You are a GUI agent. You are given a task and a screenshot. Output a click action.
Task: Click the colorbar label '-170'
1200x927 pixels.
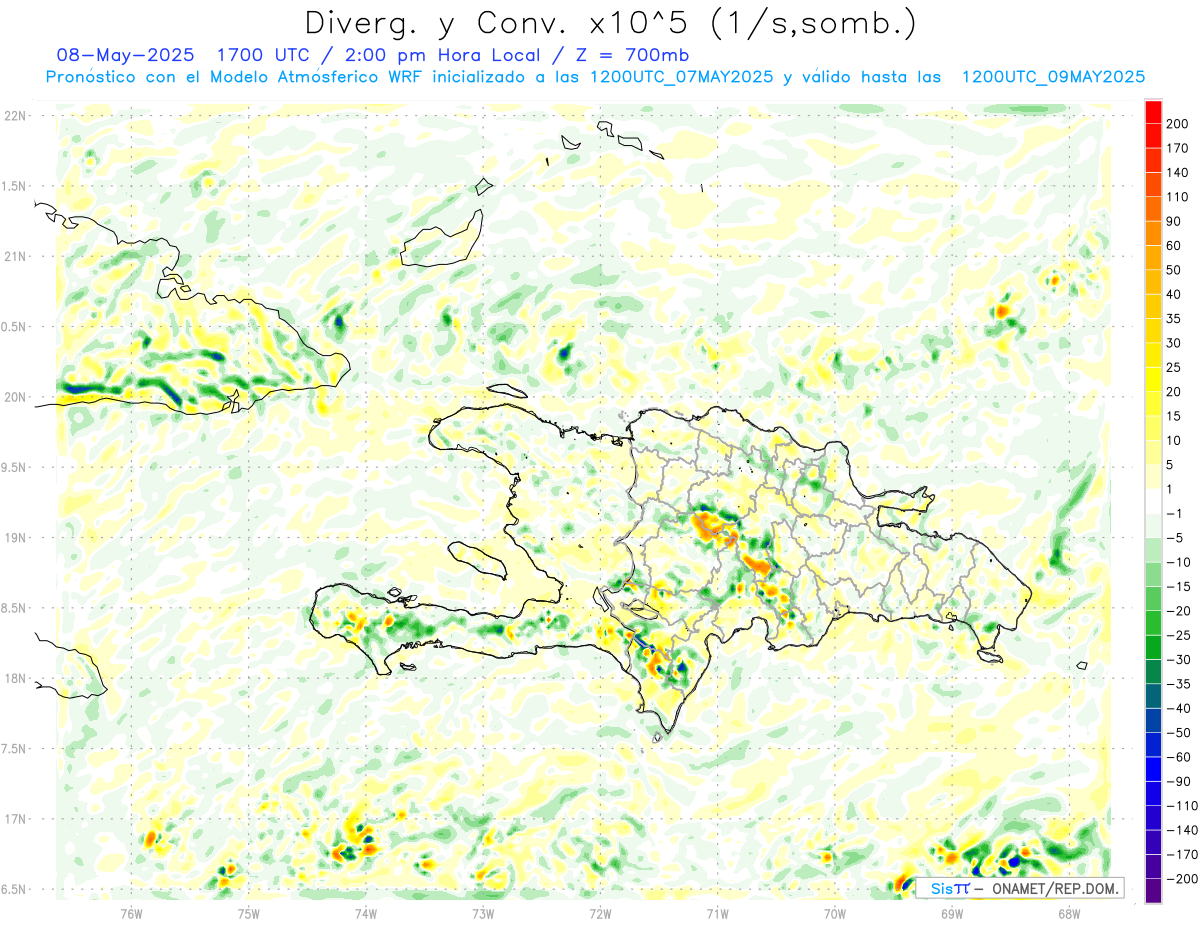(1180, 855)
